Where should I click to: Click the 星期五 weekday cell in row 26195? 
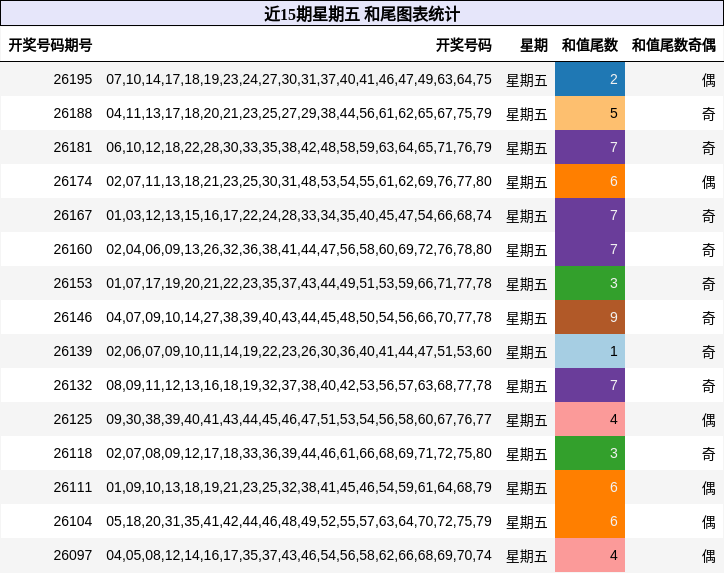tap(526, 80)
